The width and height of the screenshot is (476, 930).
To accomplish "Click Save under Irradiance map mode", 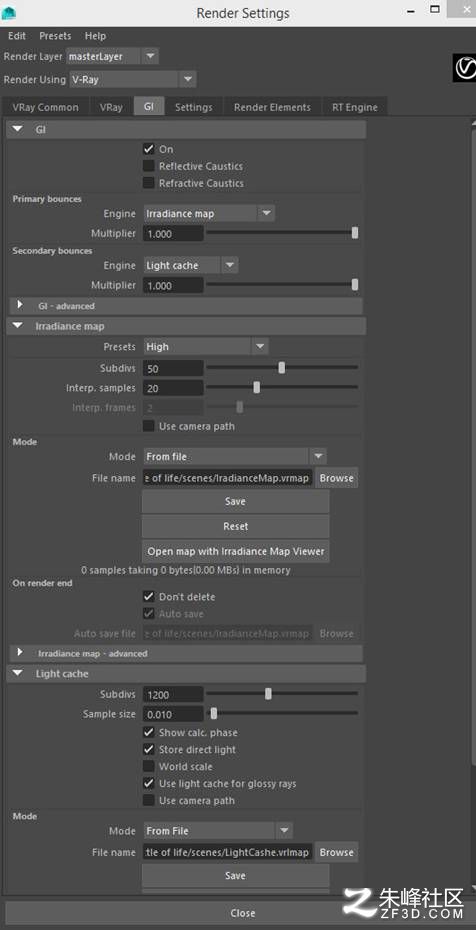I will 235,502.
